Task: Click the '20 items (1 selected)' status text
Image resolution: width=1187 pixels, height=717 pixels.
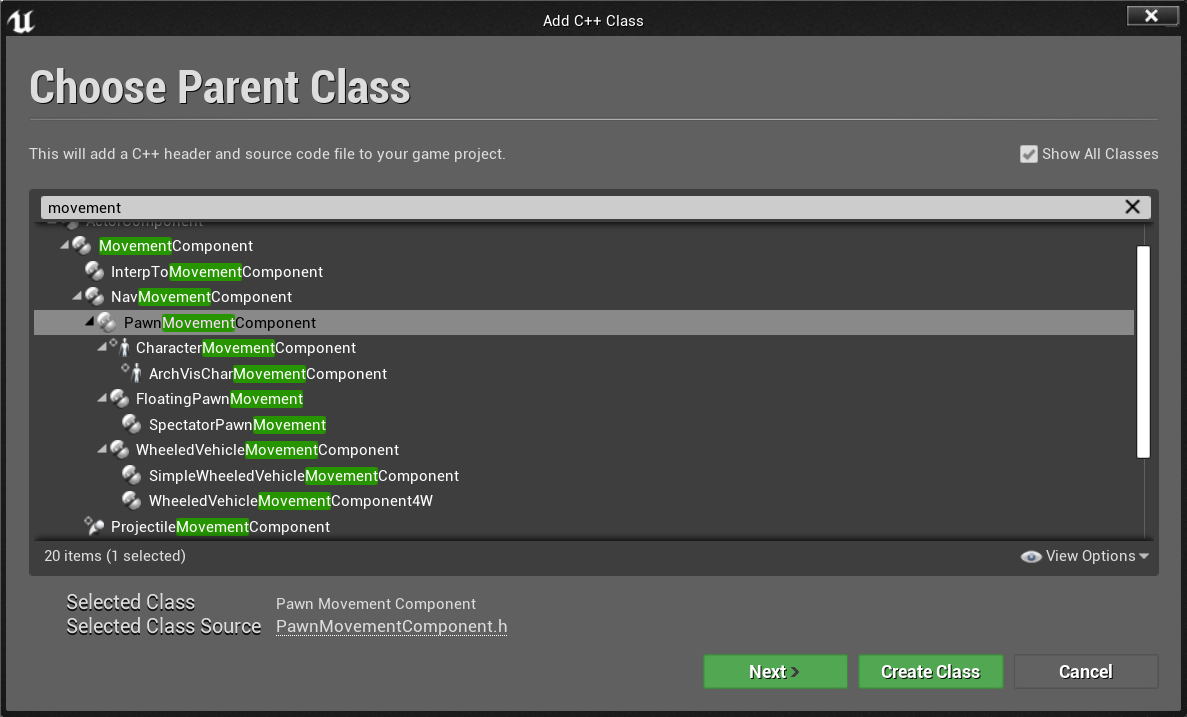Action: tap(115, 556)
